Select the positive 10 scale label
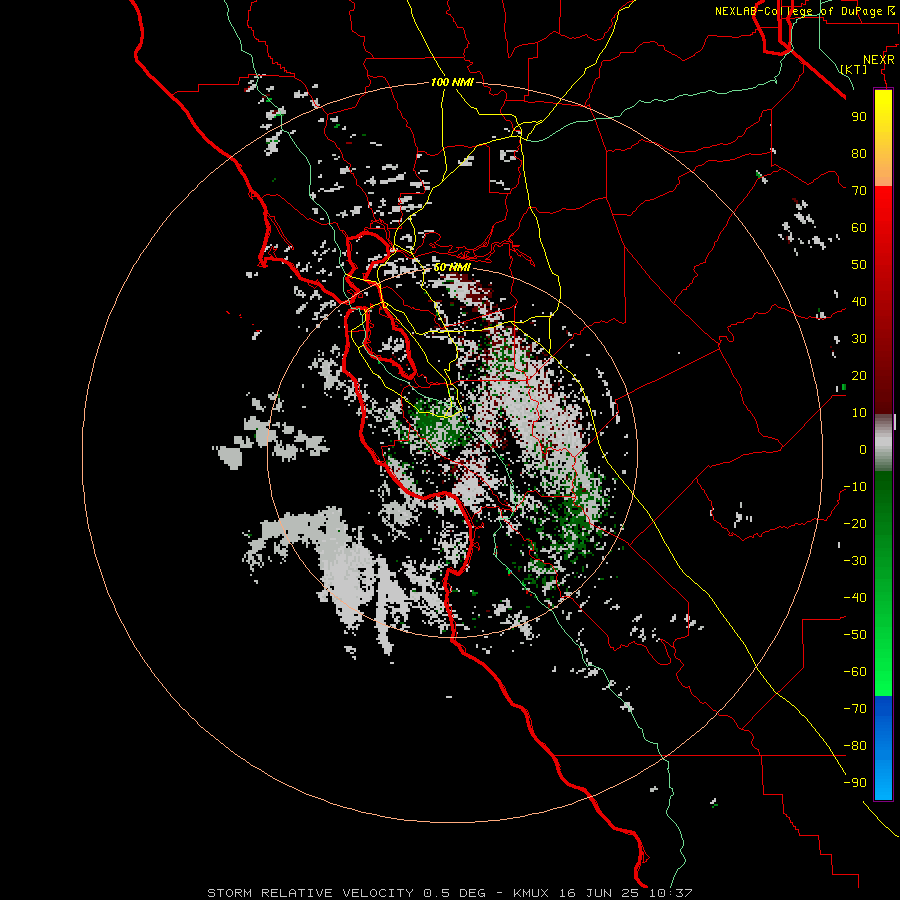 tap(859, 413)
